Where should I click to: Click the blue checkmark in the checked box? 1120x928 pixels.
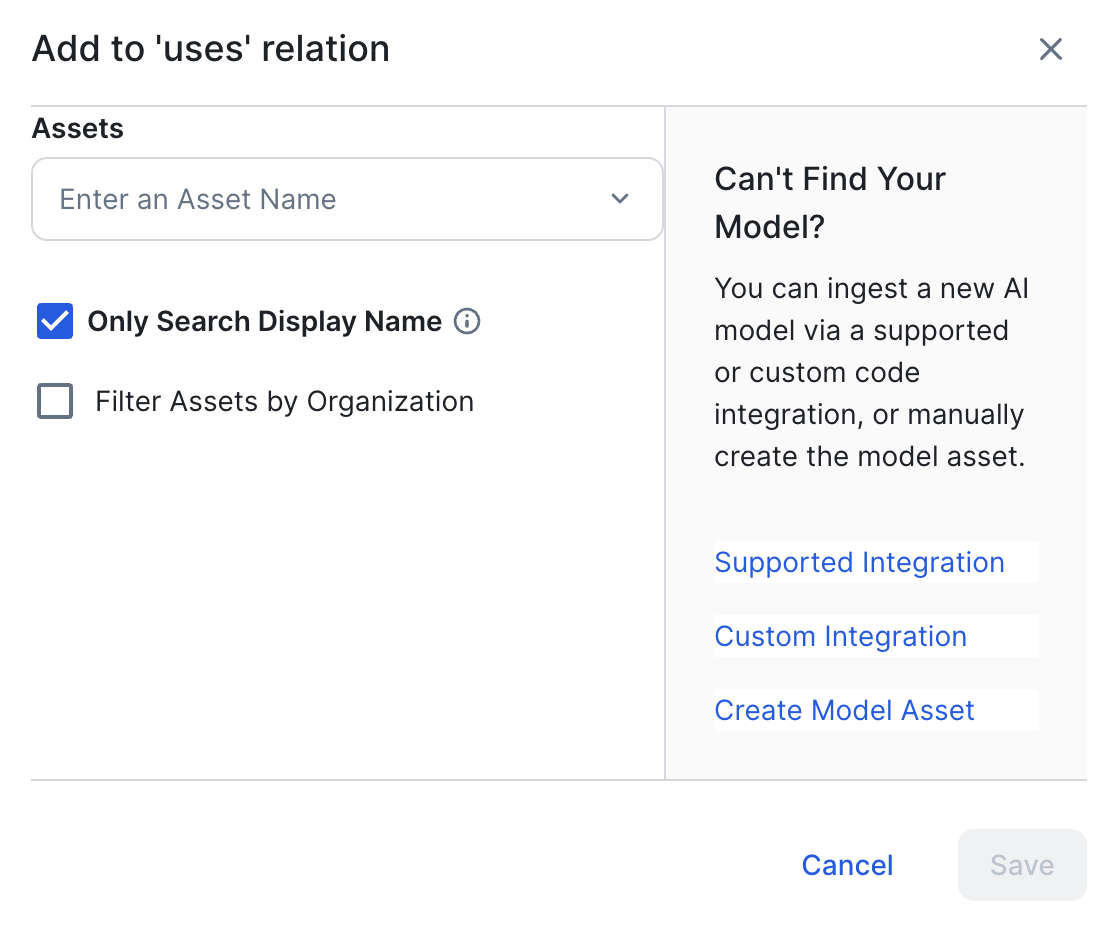(x=55, y=321)
